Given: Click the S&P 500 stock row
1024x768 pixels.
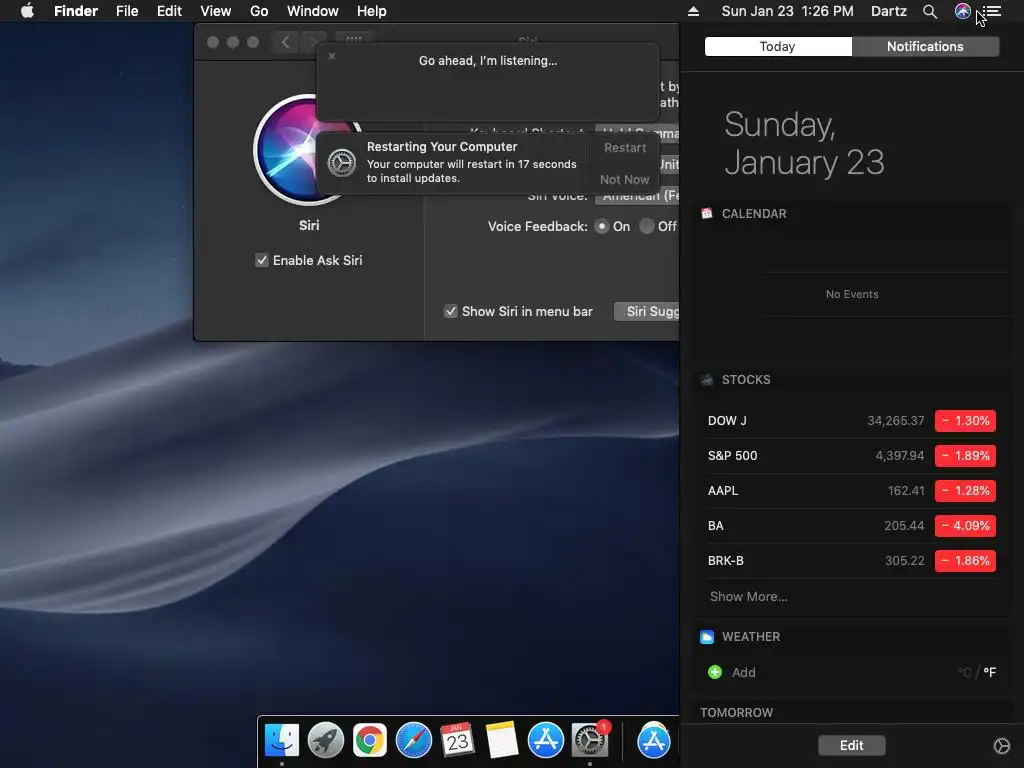Looking at the screenshot, I should (852, 456).
